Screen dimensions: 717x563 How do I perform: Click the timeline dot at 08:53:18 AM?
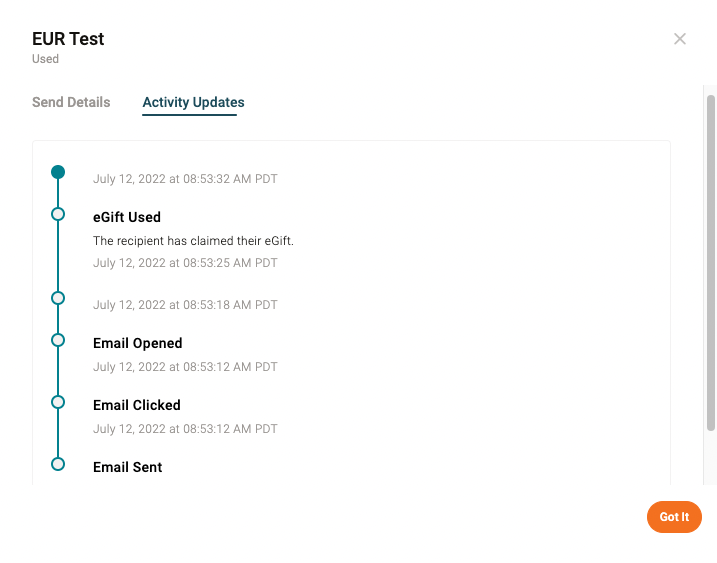58,298
